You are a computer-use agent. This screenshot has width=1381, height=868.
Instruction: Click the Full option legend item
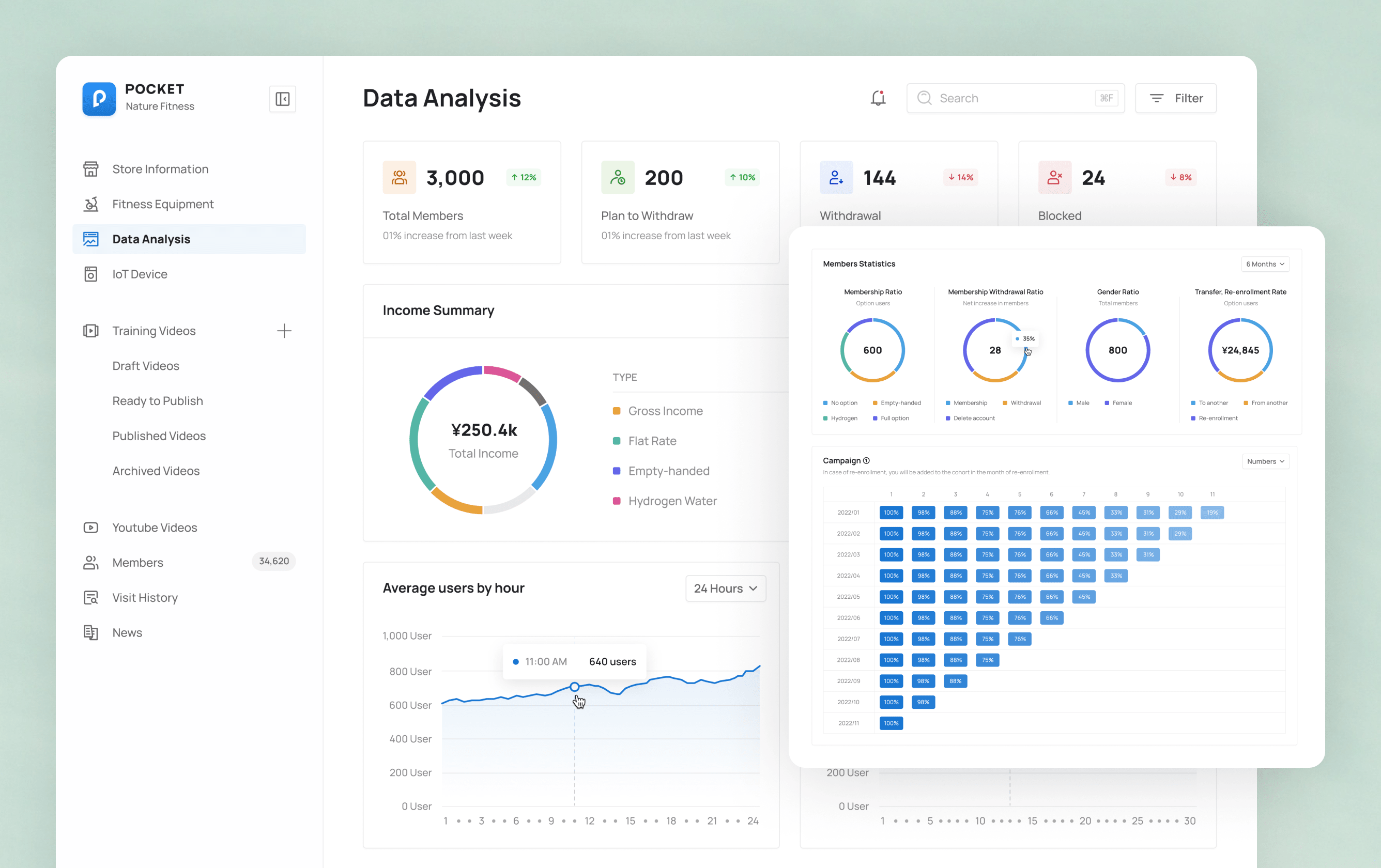(891, 418)
